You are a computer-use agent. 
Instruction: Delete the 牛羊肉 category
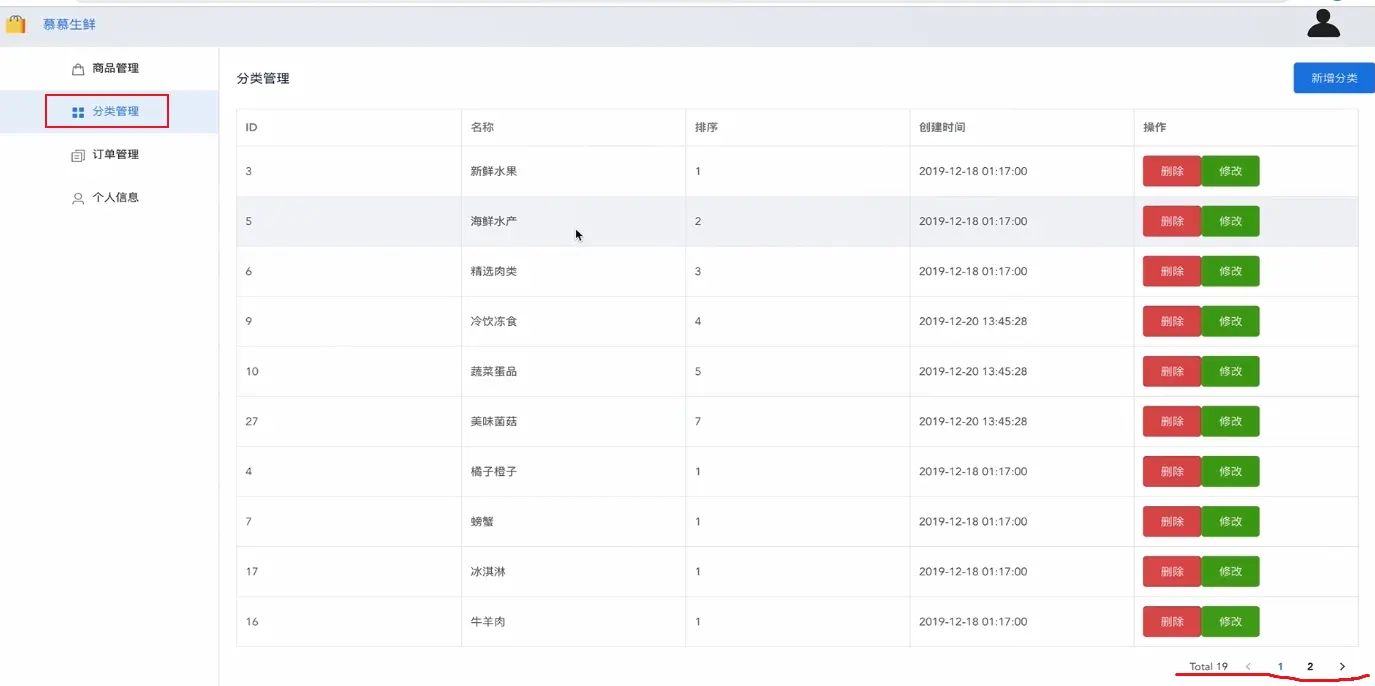(1171, 621)
